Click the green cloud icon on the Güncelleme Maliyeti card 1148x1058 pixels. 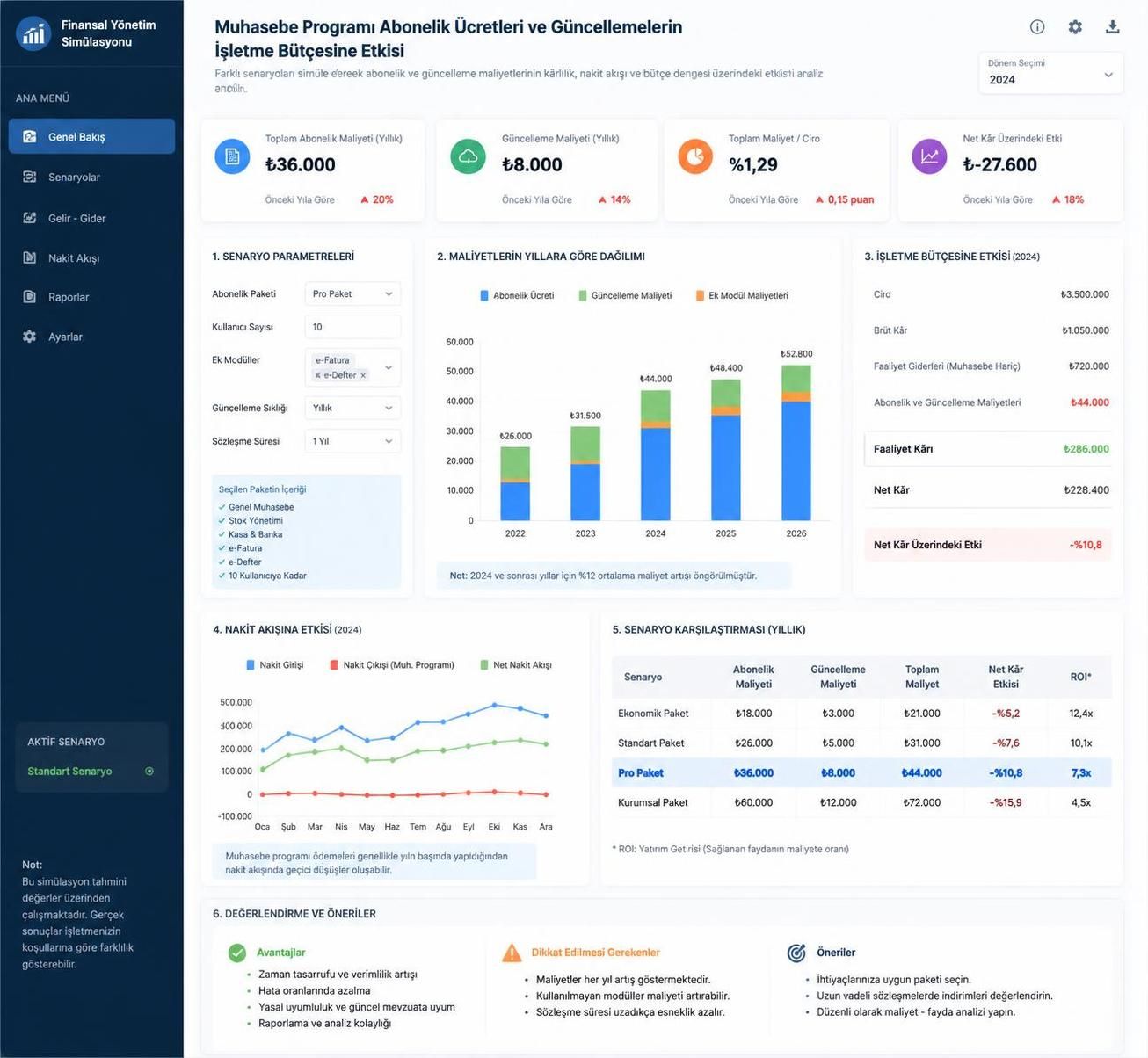point(469,156)
